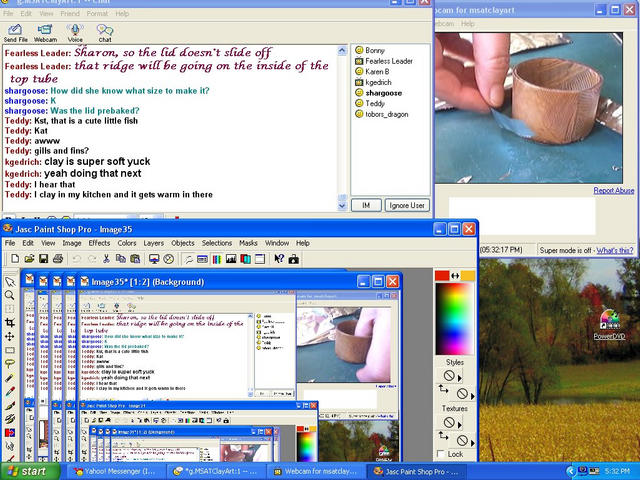Print the image using the printer icon
Screen dimensions: 640x480
click(x=58, y=259)
